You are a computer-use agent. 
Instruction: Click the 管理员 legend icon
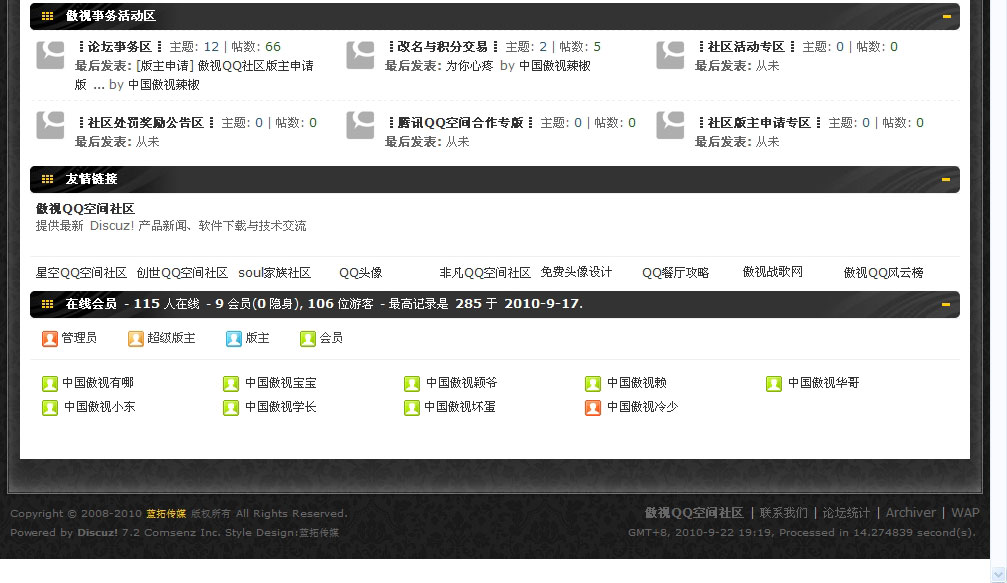tap(49, 338)
